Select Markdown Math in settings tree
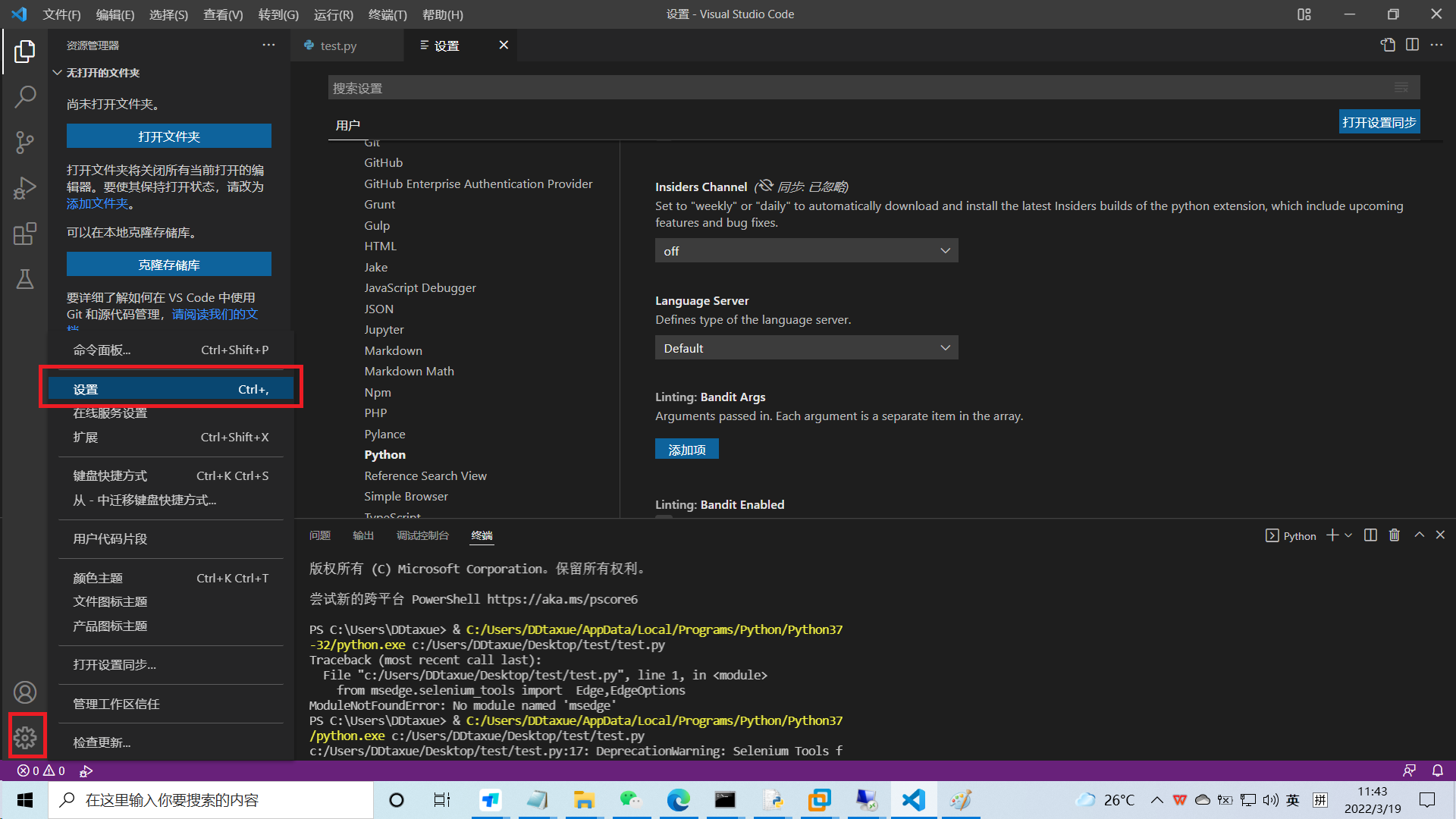 [x=409, y=371]
